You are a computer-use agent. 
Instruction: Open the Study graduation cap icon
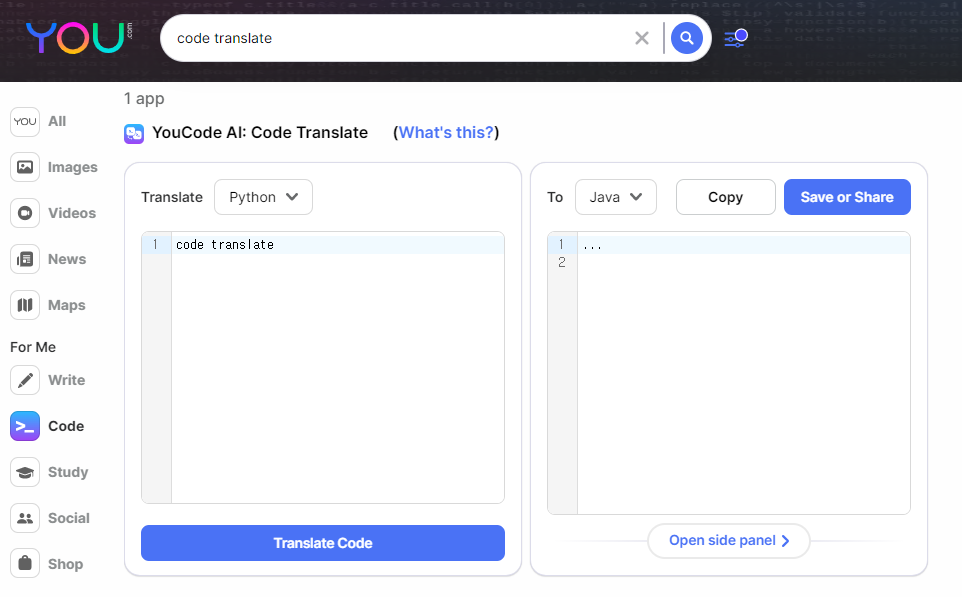(25, 472)
